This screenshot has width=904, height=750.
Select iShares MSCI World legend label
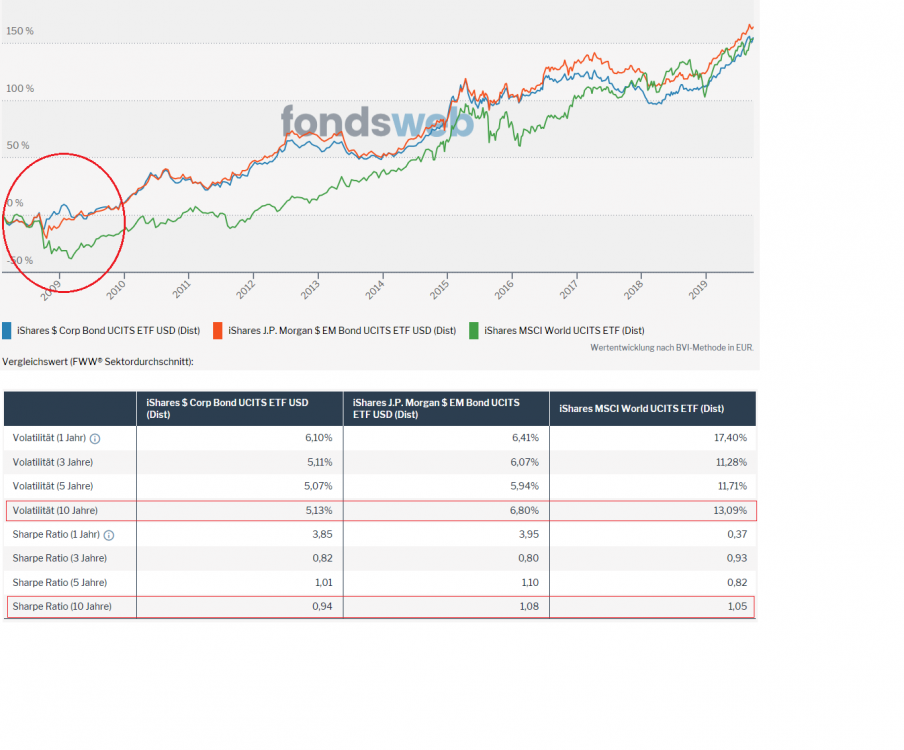click(564, 330)
